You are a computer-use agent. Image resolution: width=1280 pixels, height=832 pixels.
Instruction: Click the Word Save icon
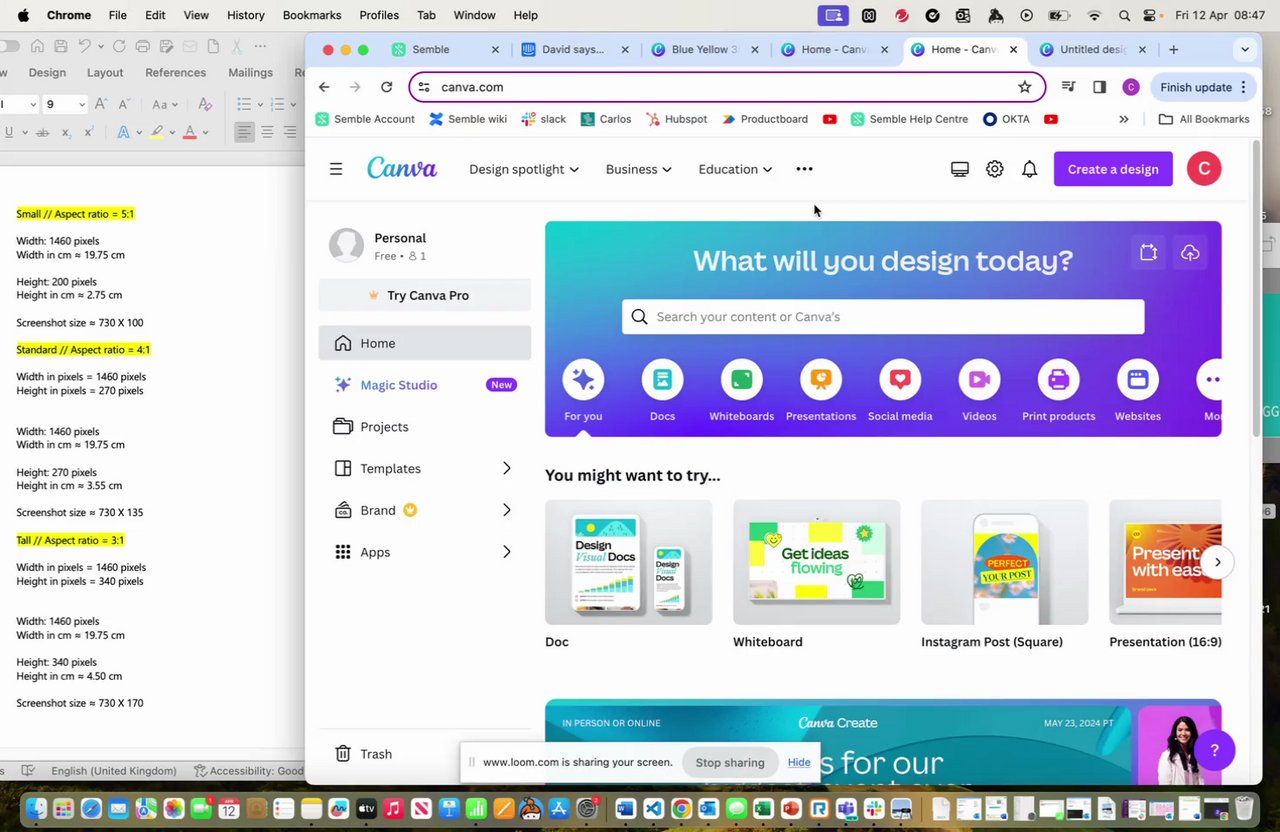pyautogui.click(x=61, y=46)
